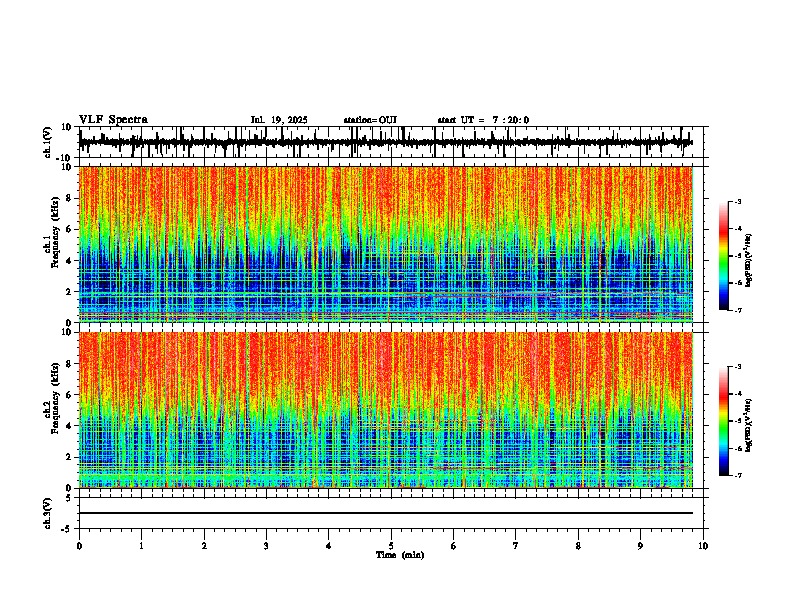Click the "VLF Spectra" title text
Viewport: 792px width, 612px height.
point(113,120)
